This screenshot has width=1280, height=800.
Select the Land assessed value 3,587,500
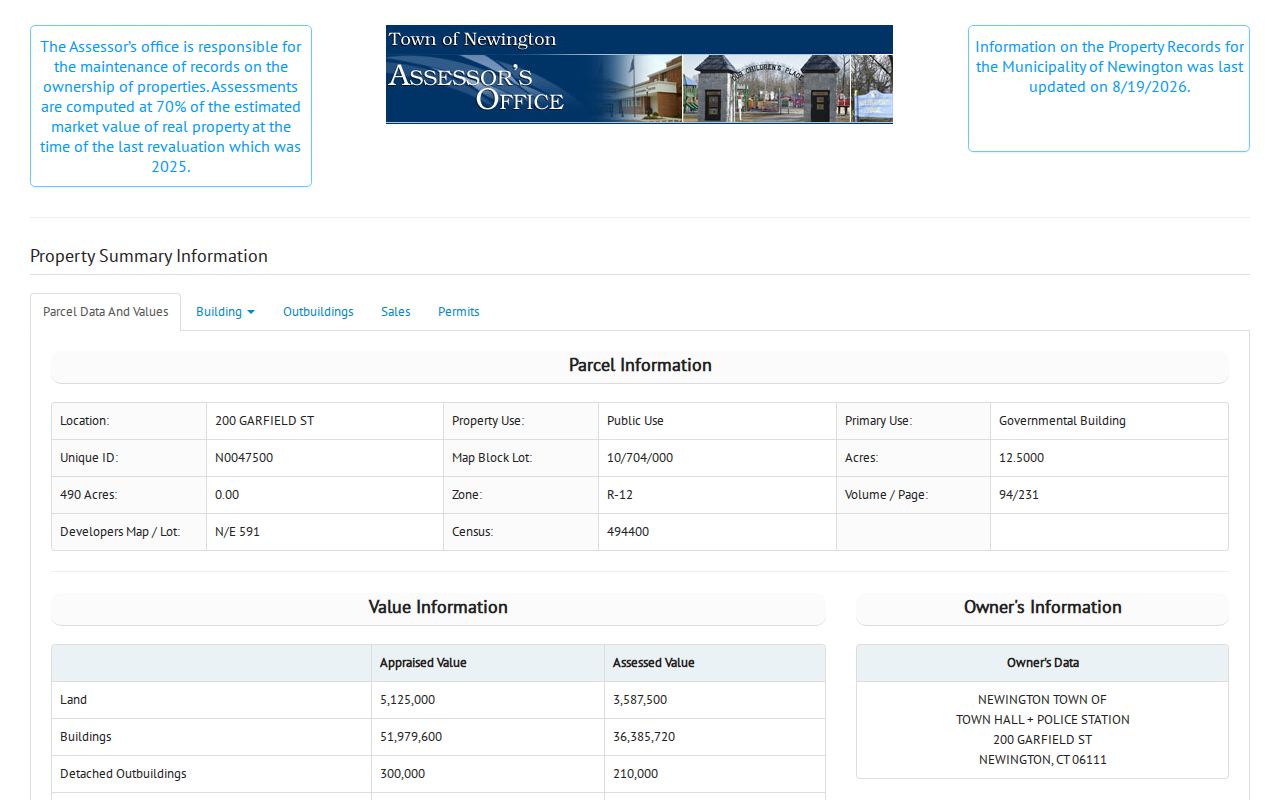[640, 700]
